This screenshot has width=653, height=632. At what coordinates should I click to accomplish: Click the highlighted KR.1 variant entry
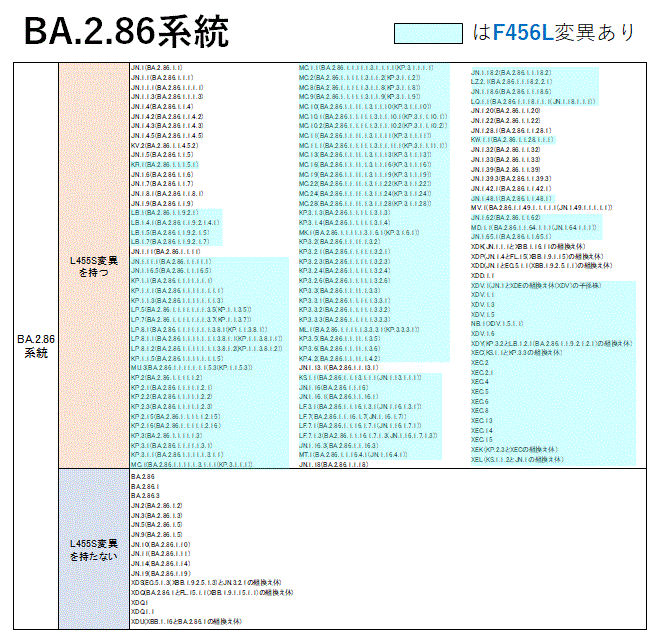coord(164,164)
